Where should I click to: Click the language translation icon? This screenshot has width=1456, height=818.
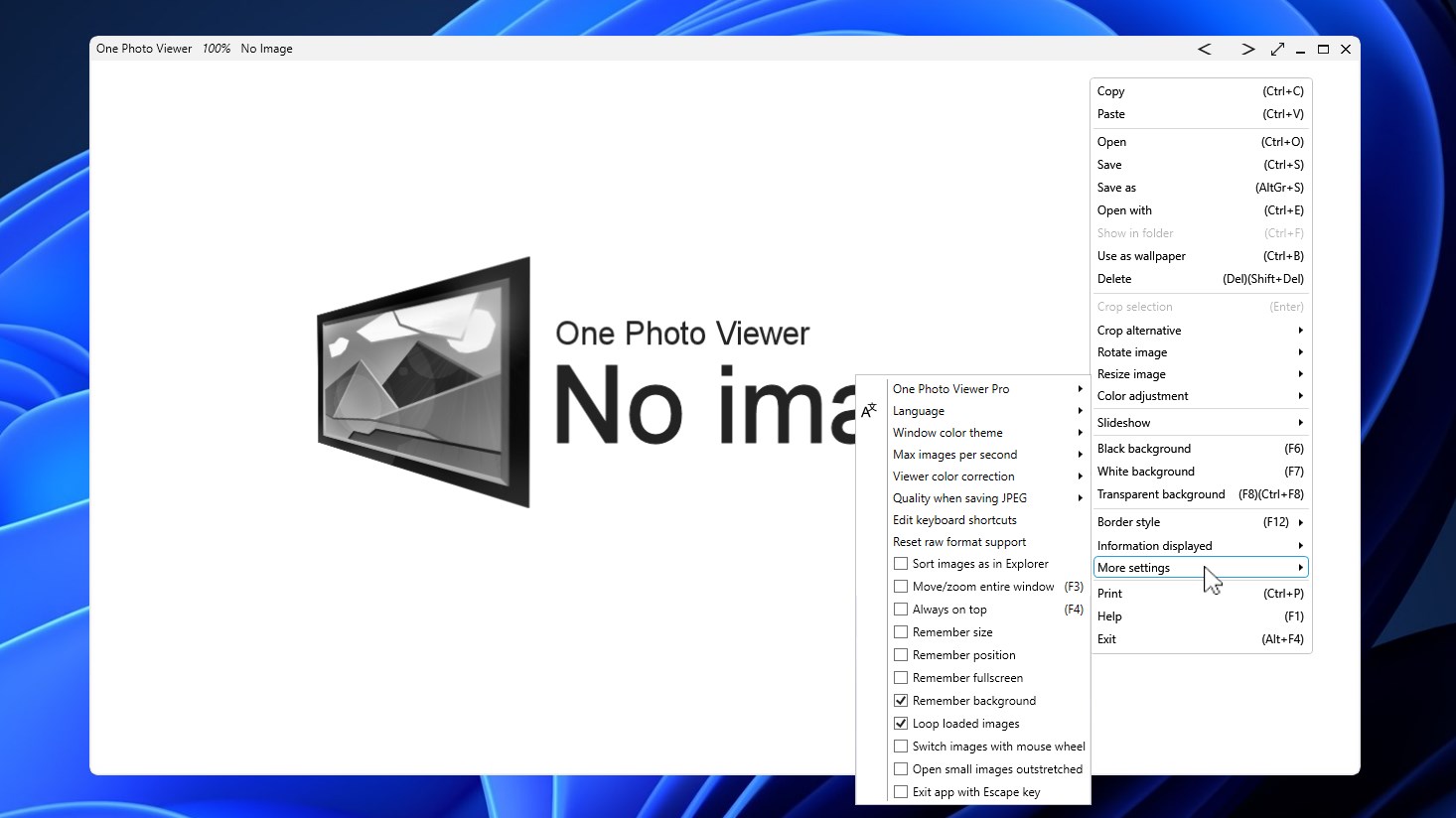(869, 409)
